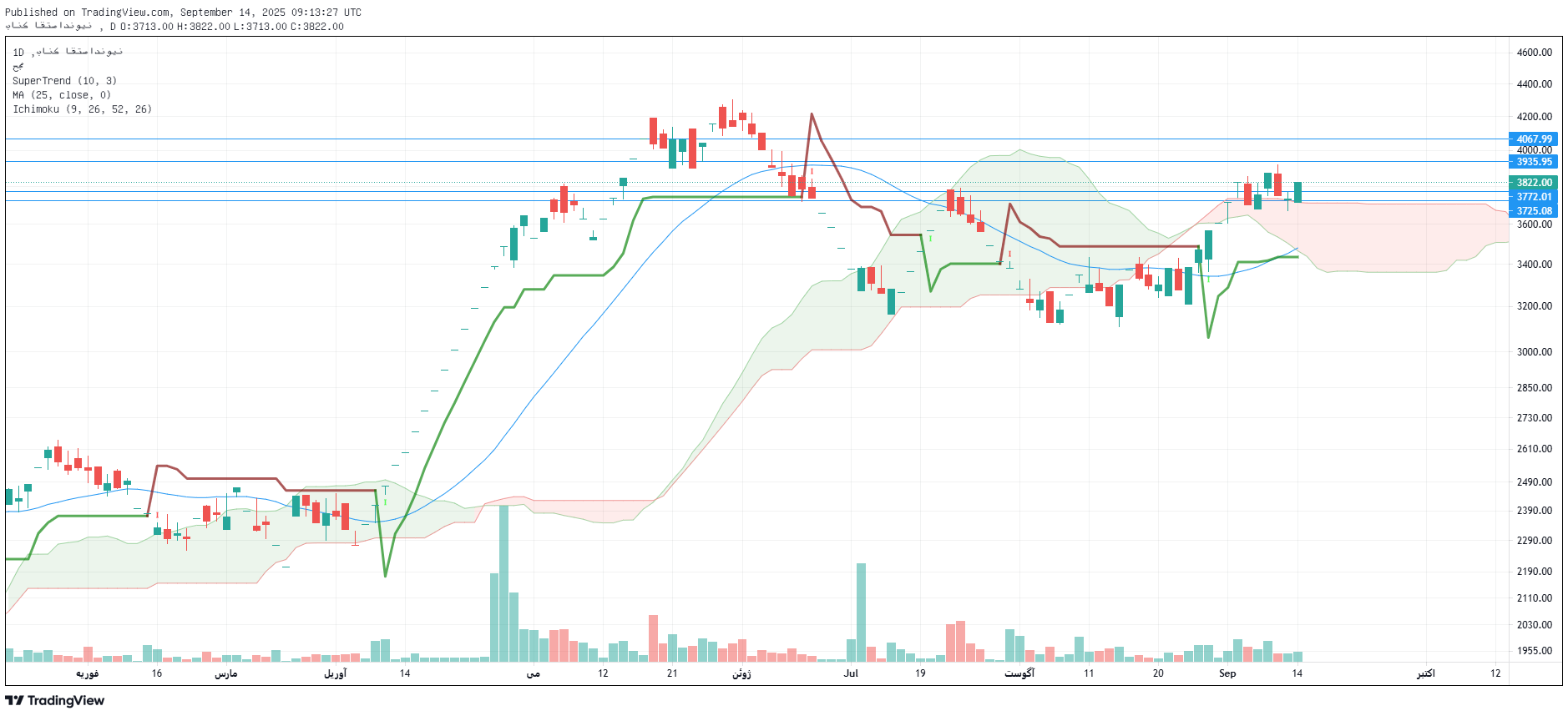The width and height of the screenshot is (1568, 716).
Task: Click the 1955.00 value on price scale
Action: click(1534, 651)
